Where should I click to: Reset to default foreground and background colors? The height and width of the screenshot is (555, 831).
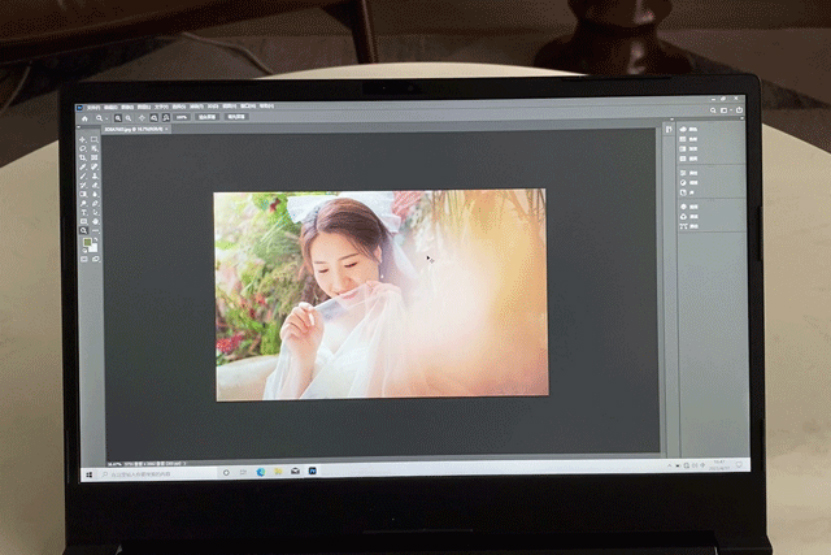coord(85,251)
